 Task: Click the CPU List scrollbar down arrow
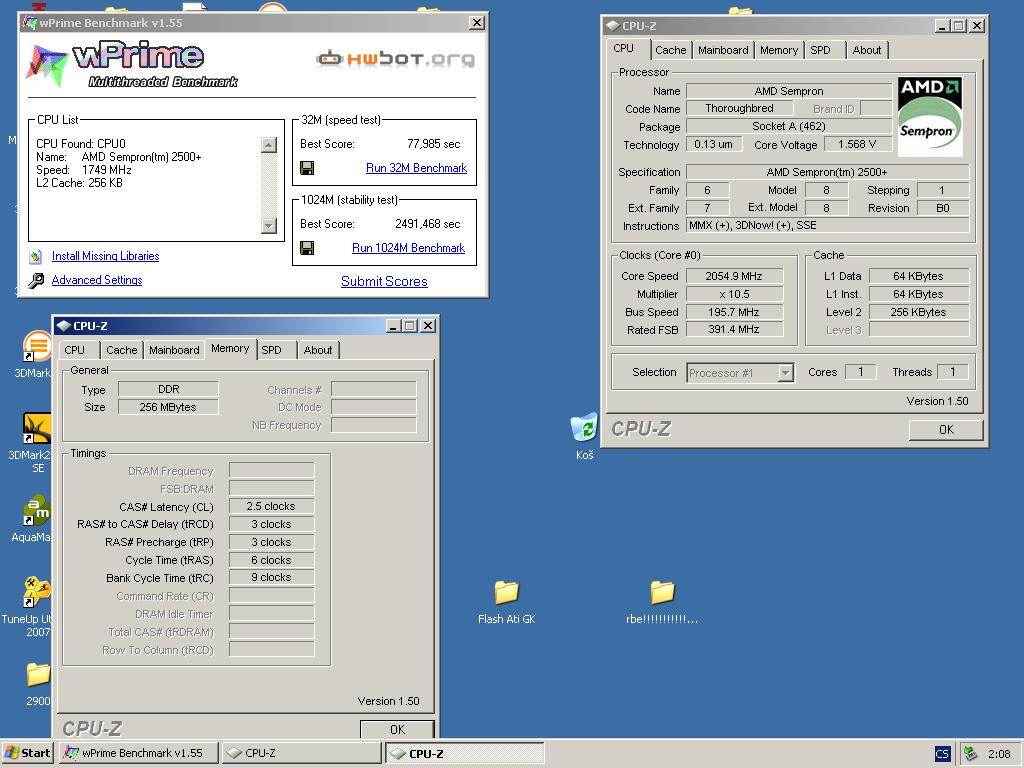tap(268, 226)
